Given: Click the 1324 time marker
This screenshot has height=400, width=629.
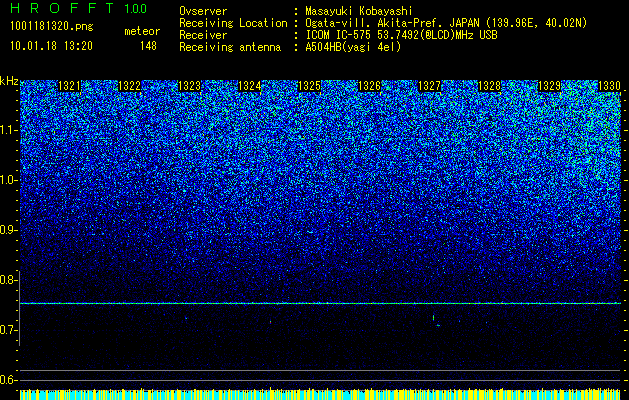Looking at the screenshot, I should pos(250,86).
